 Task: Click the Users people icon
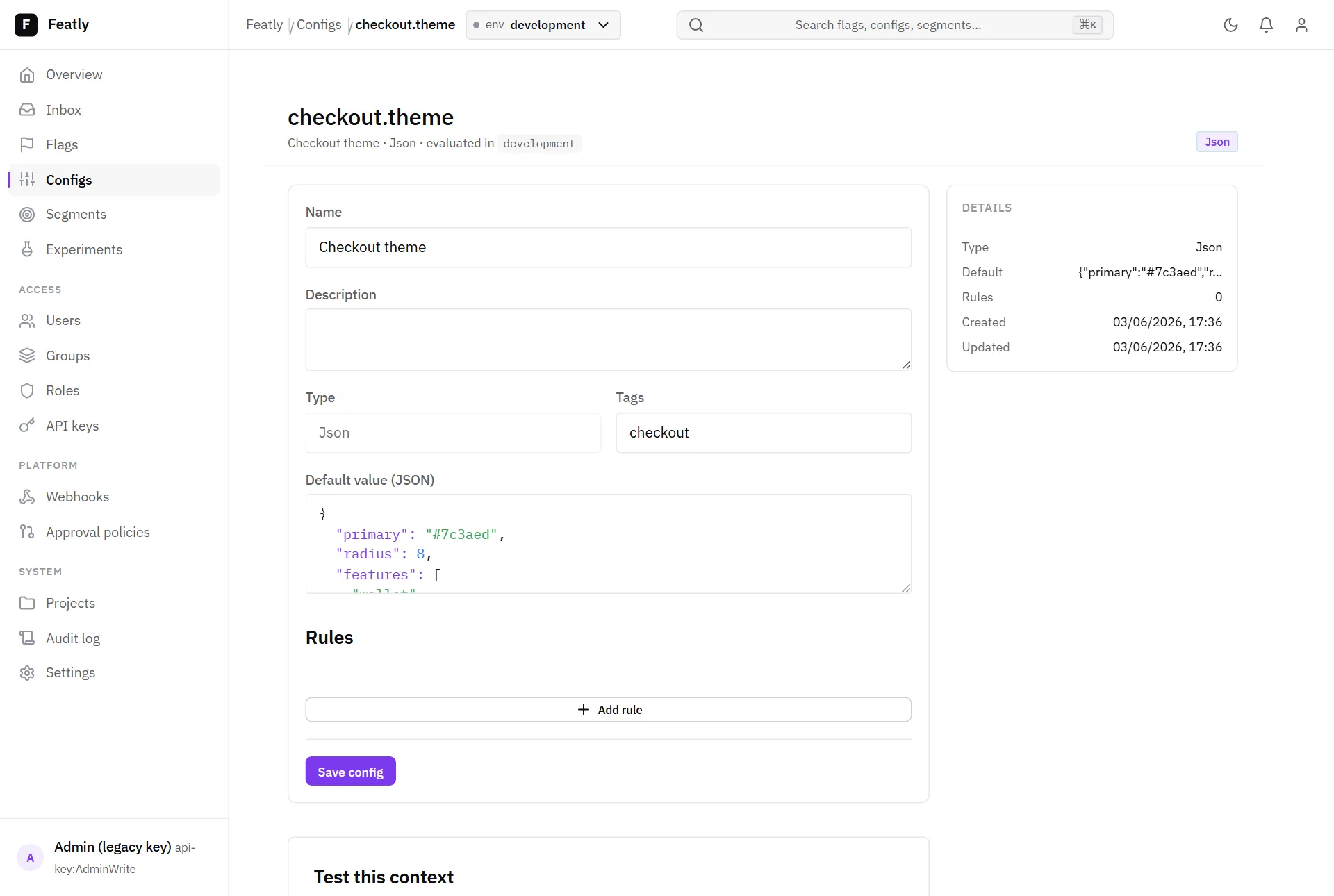click(27, 321)
